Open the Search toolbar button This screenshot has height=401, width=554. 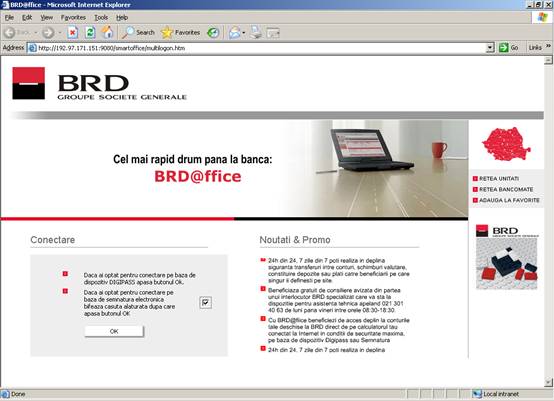pyautogui.click(x=138, y=33)
